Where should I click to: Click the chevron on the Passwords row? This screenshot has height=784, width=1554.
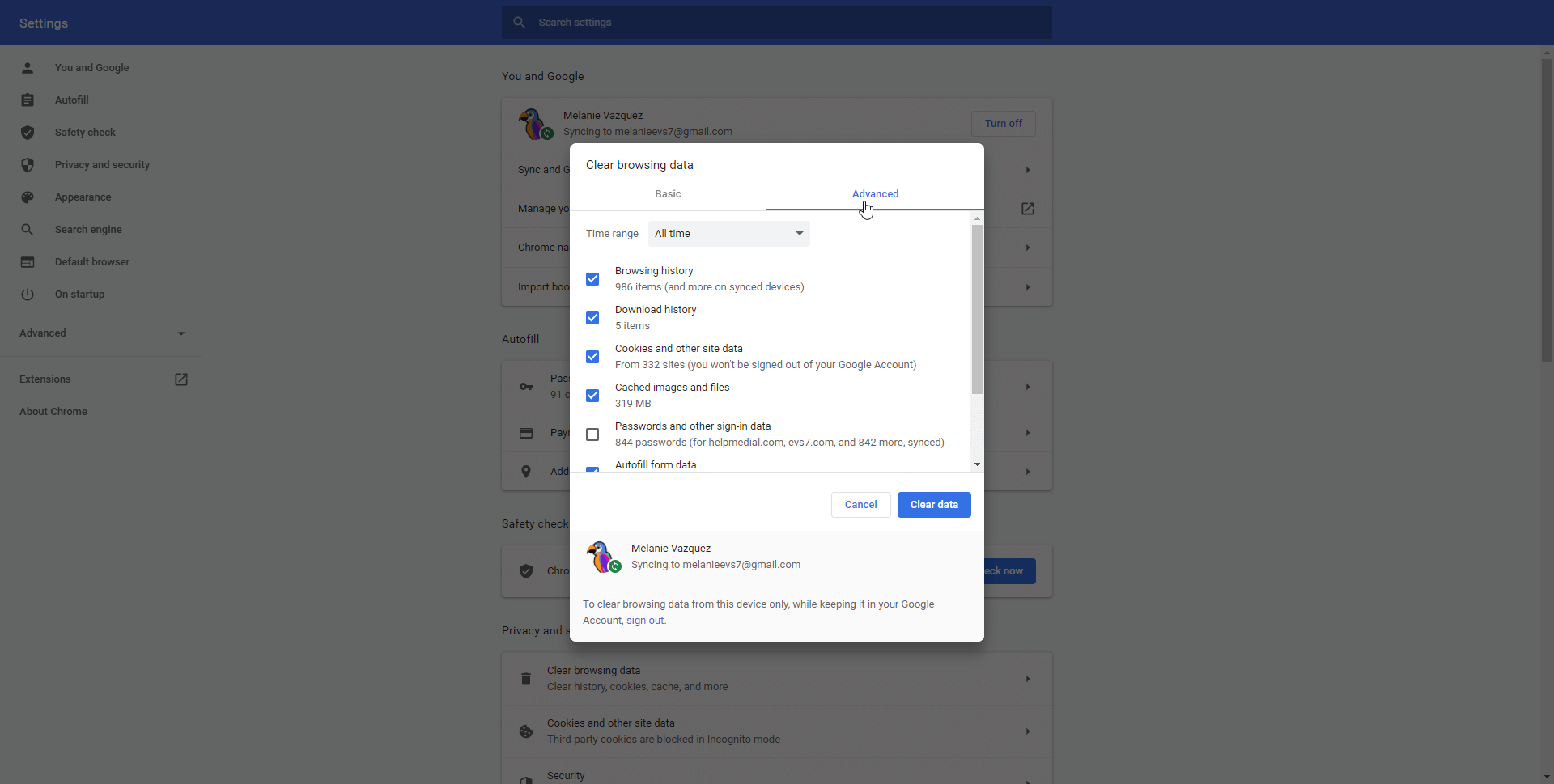tap(1028, 387)
